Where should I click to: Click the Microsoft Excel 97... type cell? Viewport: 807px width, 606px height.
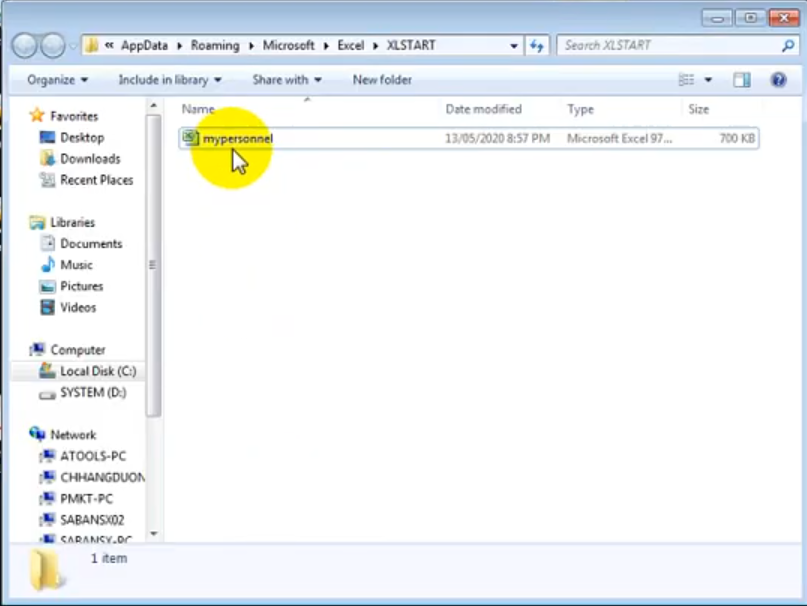(x=619, y=138)
